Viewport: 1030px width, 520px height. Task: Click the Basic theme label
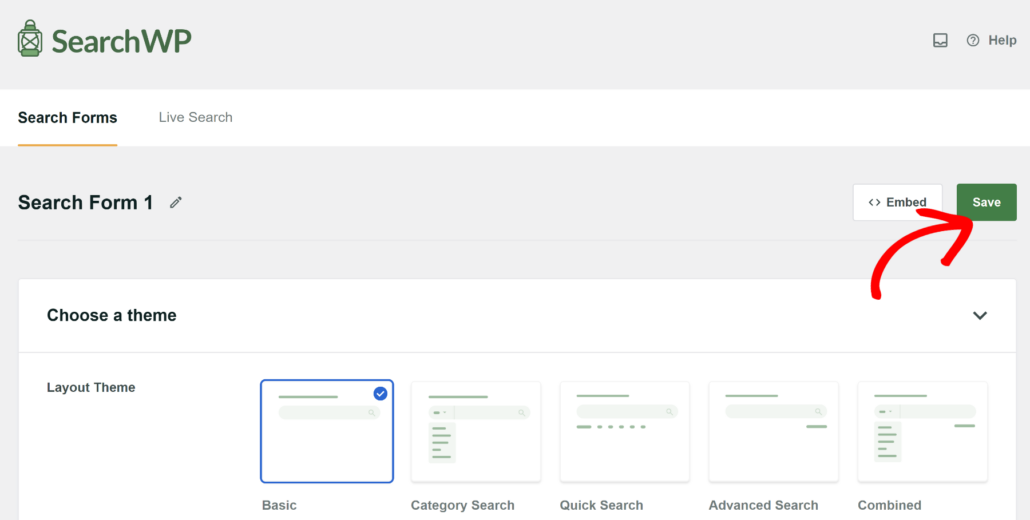click(x=279, y=506)
